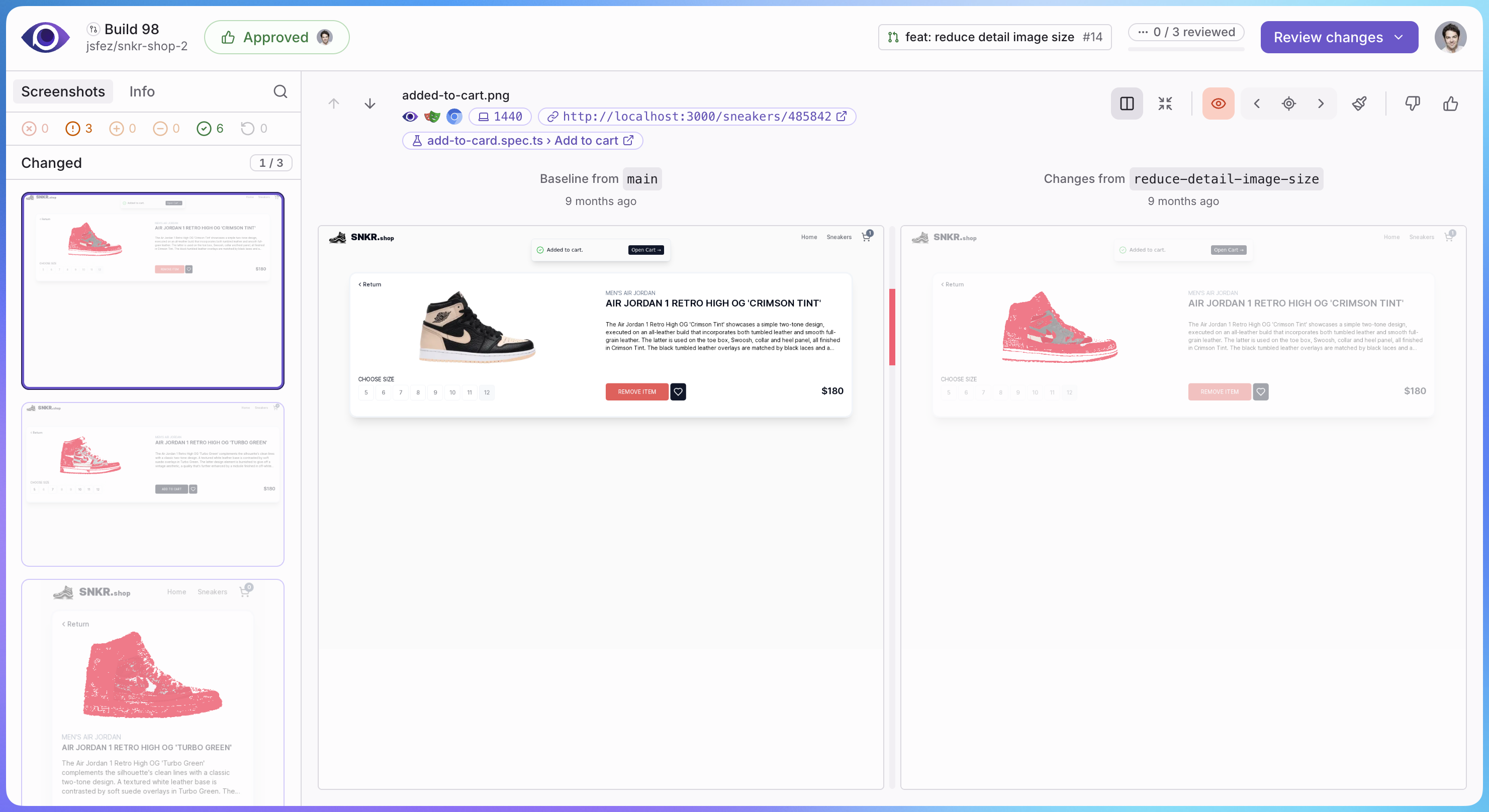Go to next change chevron
The width and height of the screenshot is (1489, 812).
click(x=1321, y=104)
